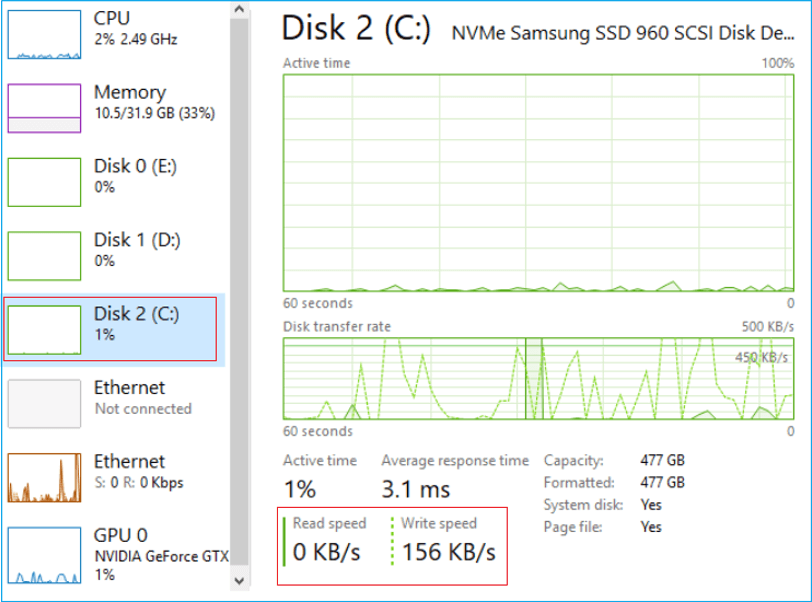Click the Disk 1 (D:) graph icon

pos(44,256)
